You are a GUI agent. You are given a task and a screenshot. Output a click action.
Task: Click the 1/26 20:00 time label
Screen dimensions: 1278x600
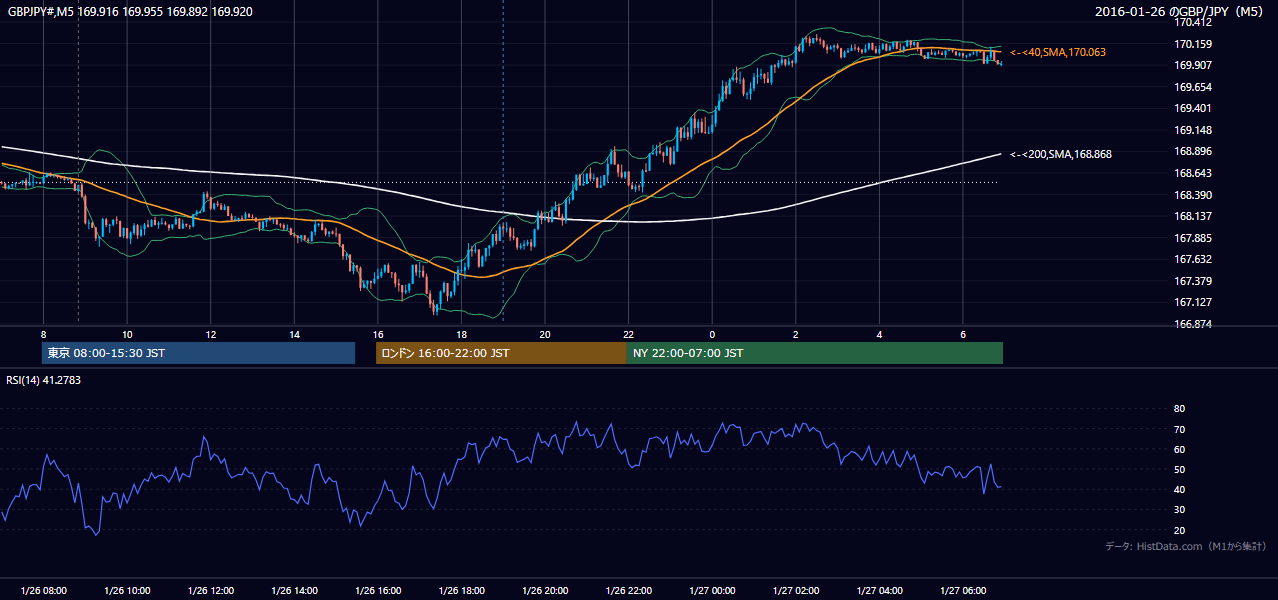pos(545,590)
